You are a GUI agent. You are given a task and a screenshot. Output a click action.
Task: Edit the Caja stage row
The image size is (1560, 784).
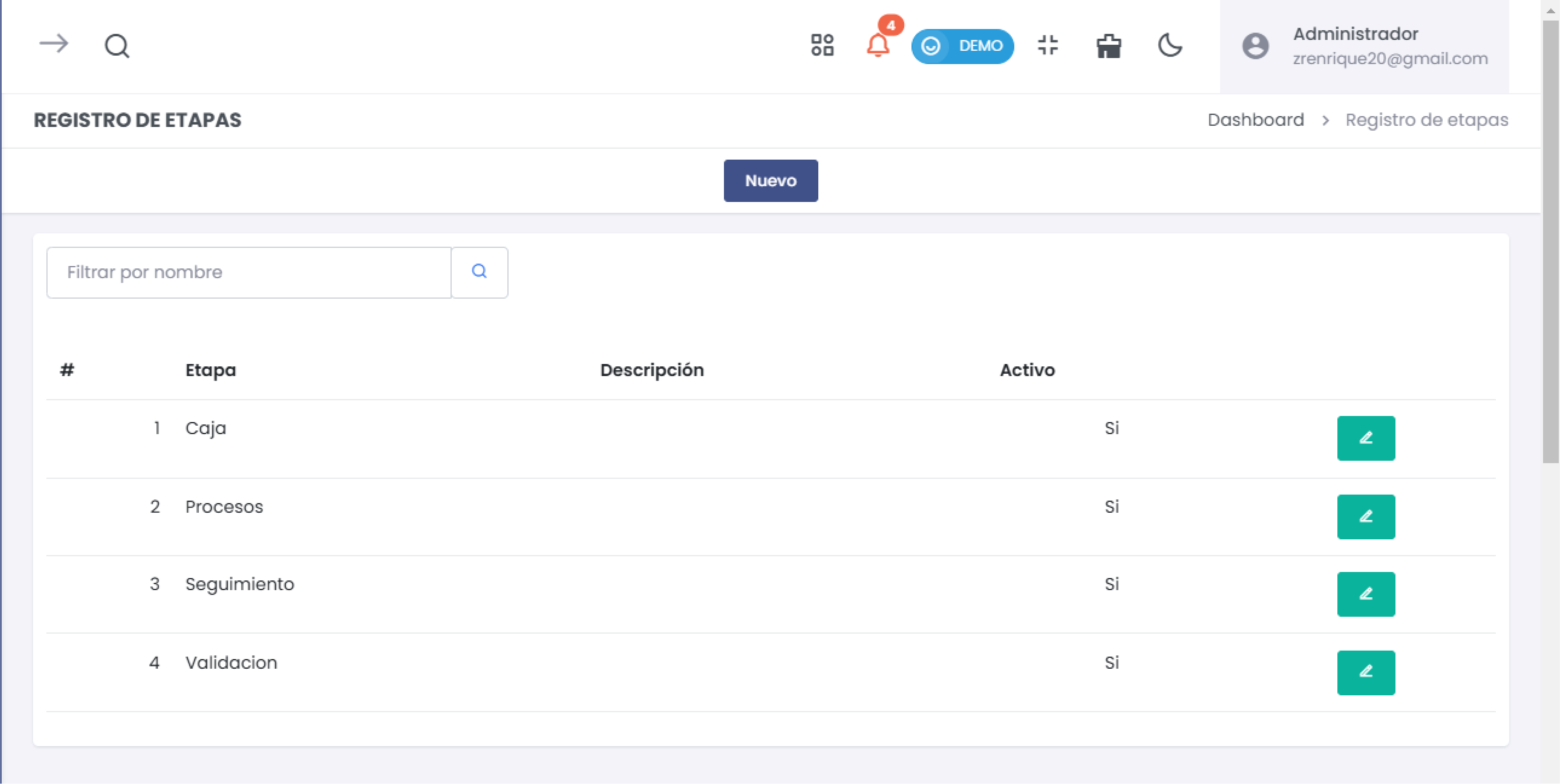coord(1366,438)
